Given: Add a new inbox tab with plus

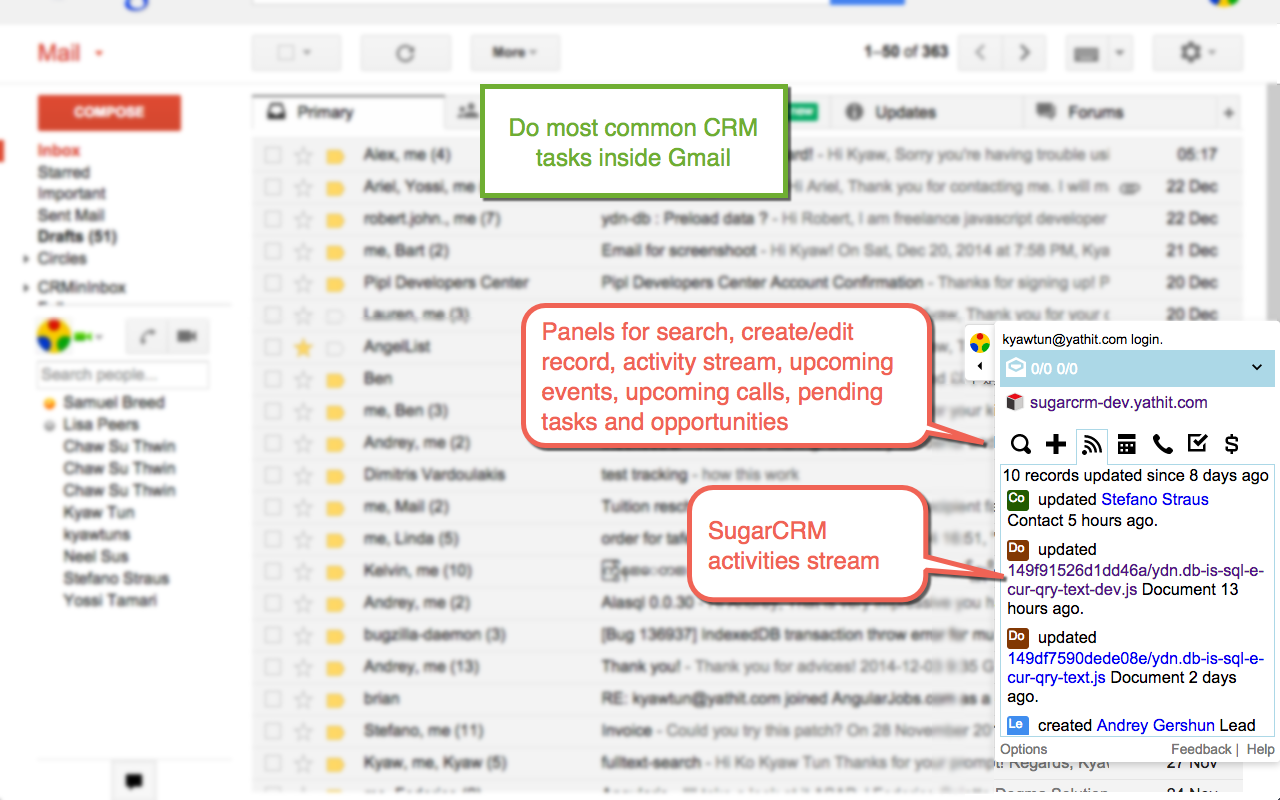Looking at the screenshot, I should point(1229,113).
